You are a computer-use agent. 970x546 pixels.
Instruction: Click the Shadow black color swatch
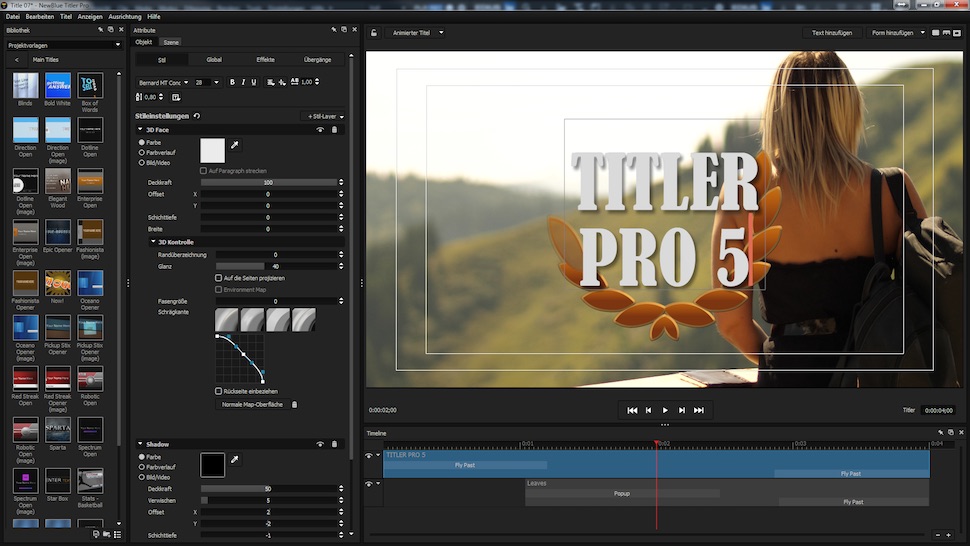pos(212,465)
